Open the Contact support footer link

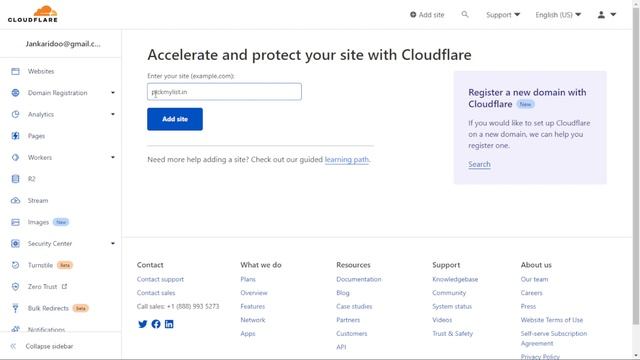point(160,279)
